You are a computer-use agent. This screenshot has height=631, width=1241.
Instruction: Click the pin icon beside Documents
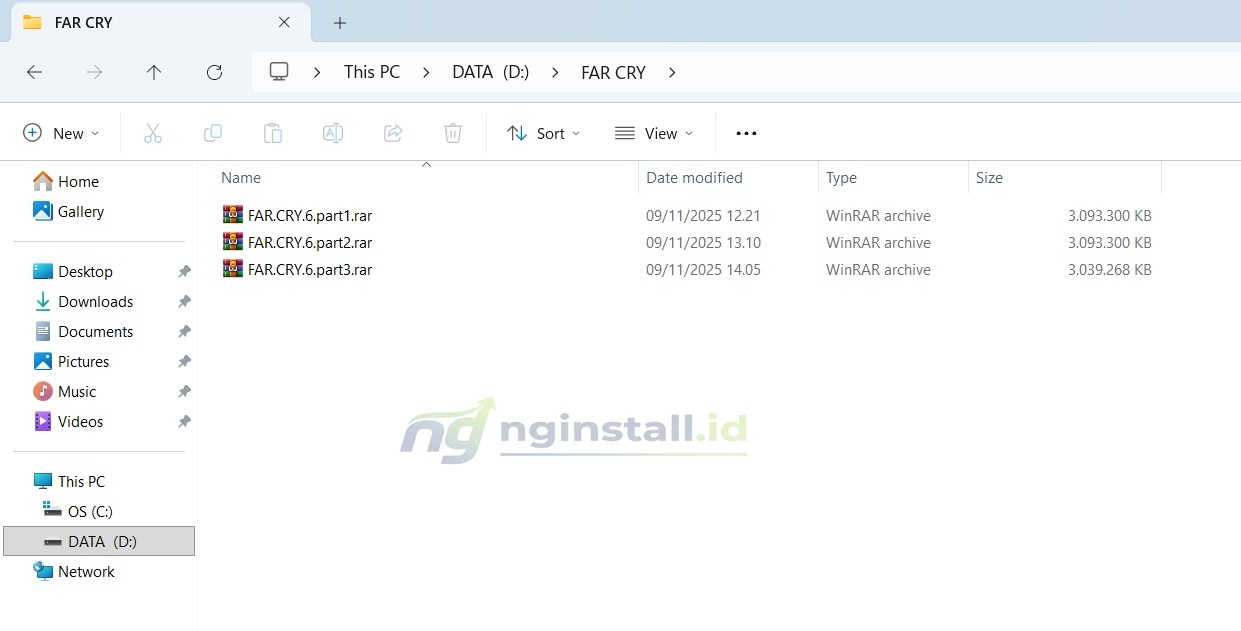(x=184, y=332)
